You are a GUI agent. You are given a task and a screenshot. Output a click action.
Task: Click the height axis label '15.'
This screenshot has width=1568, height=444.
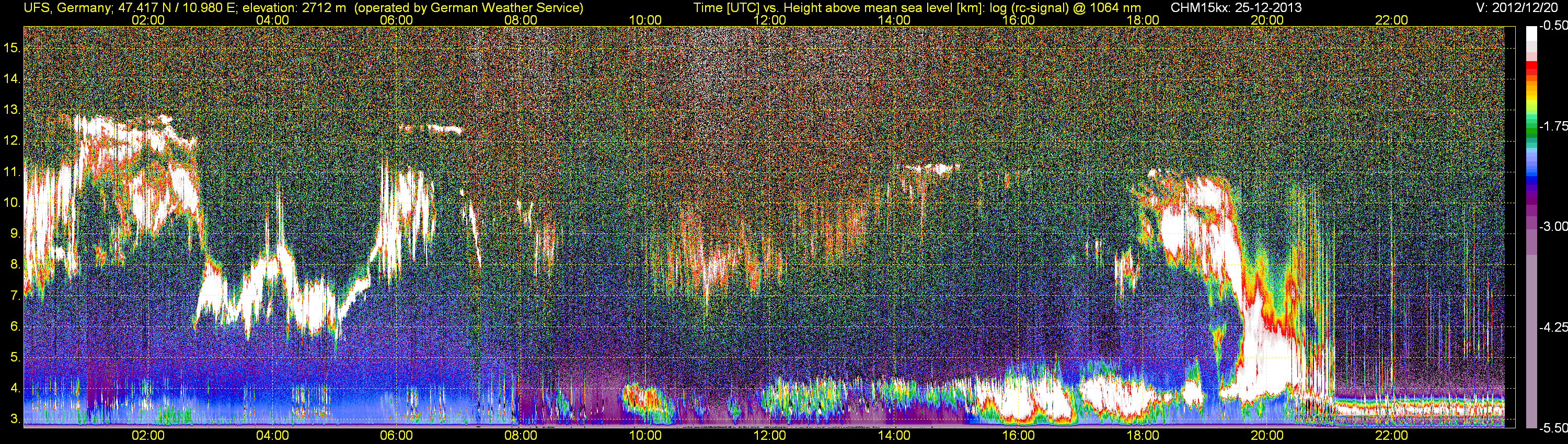coord(12,48)
